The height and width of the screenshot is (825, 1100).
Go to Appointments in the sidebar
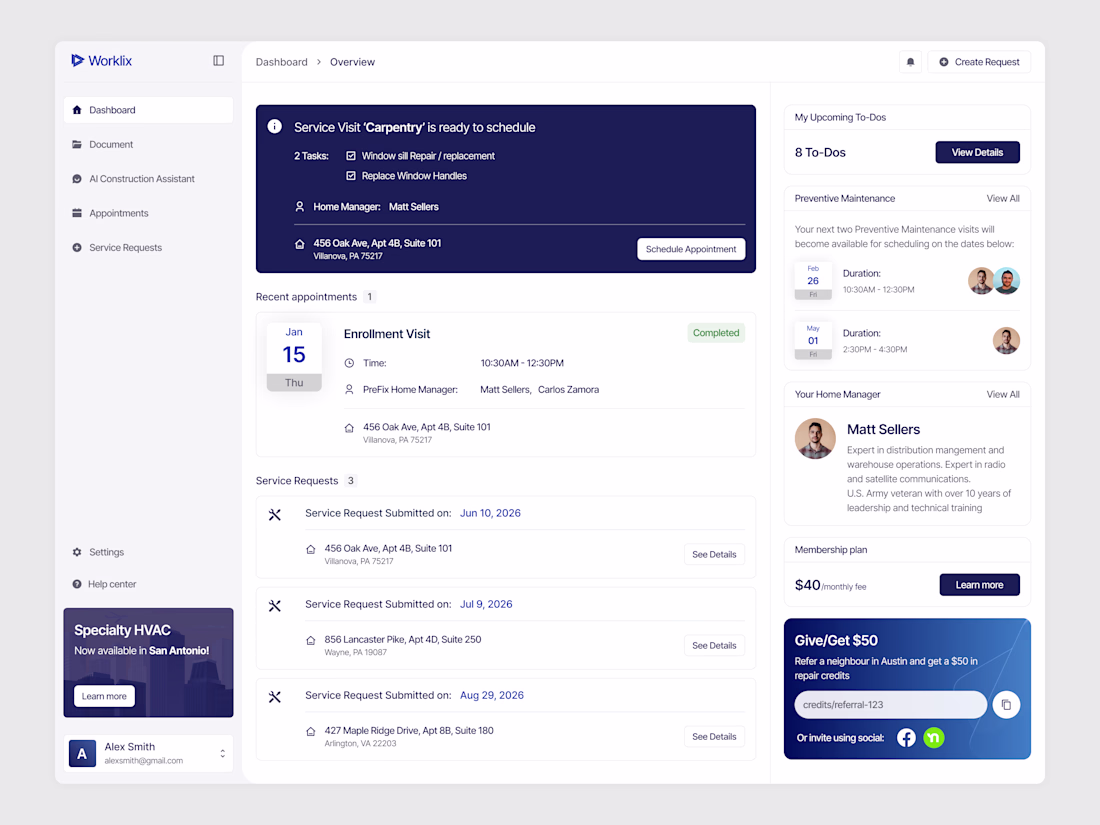coord(148,213)
